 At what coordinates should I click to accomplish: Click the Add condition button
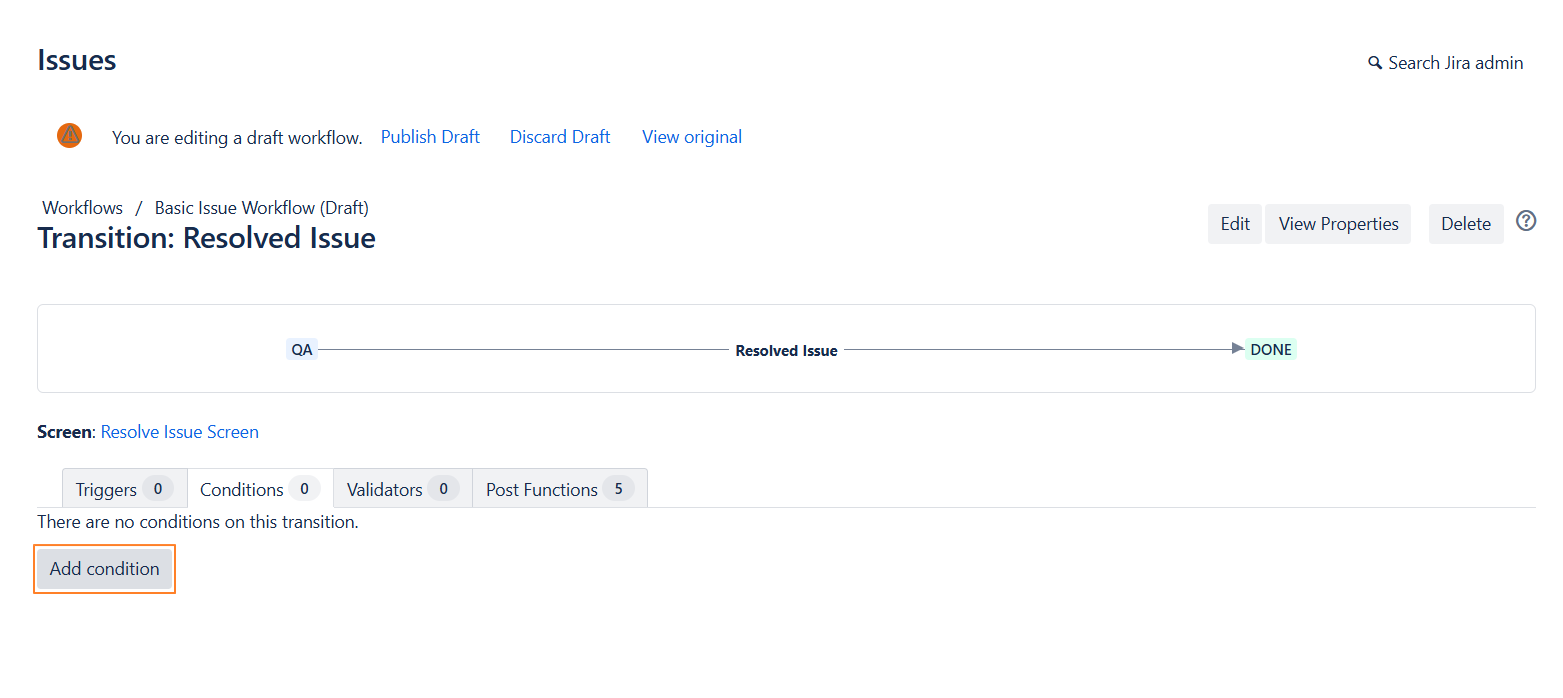click(x=105, y=569)
